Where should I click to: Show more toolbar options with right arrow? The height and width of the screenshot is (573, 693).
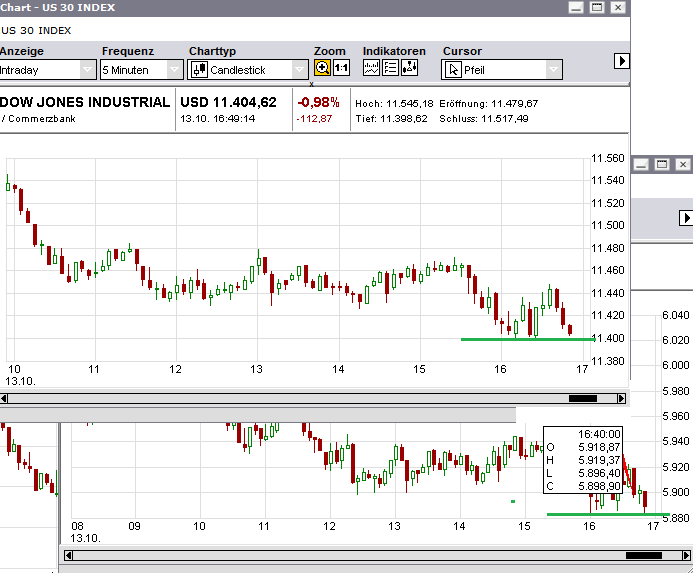click(621, 61)
